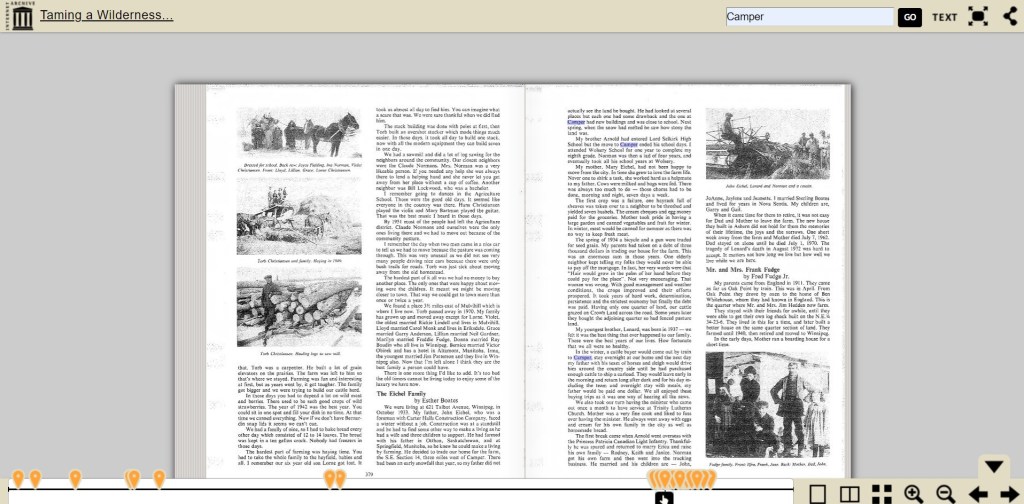
Task: Switch to two-page view
Action: 849,494
